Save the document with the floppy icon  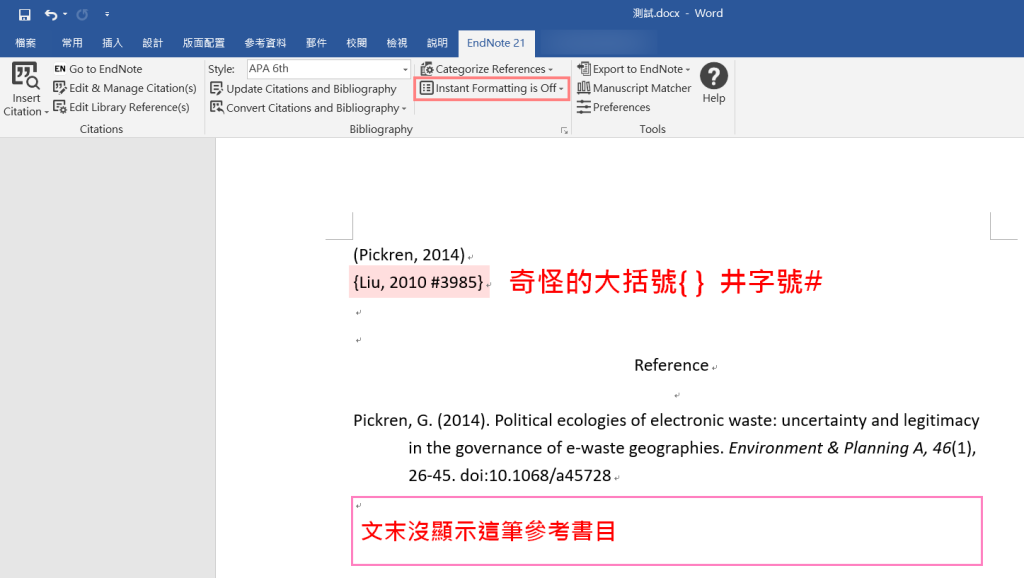point(25,14)
